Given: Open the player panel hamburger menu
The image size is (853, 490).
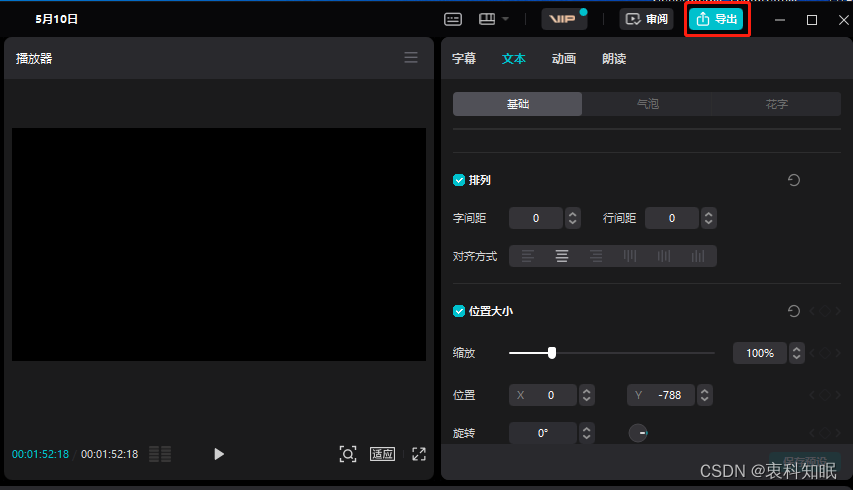Looking at the screenshot, I should click(x=411, y=58).
